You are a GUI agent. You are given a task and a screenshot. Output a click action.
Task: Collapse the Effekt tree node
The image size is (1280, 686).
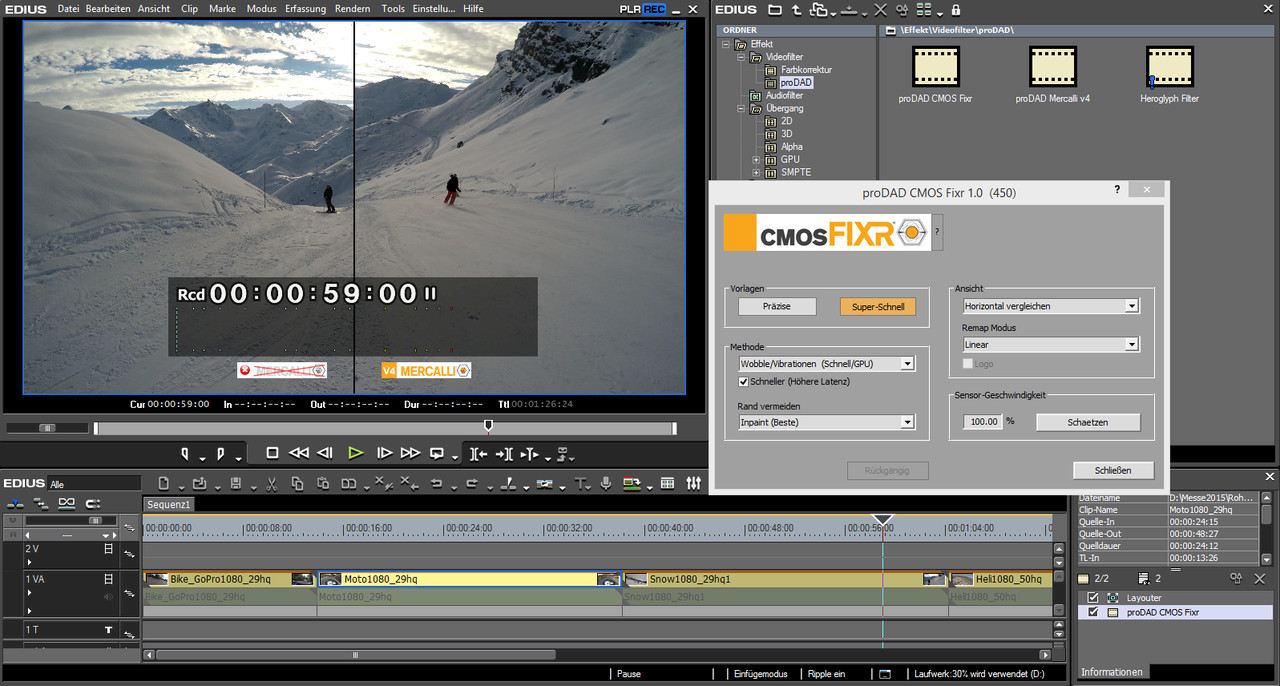click(727, 45)
